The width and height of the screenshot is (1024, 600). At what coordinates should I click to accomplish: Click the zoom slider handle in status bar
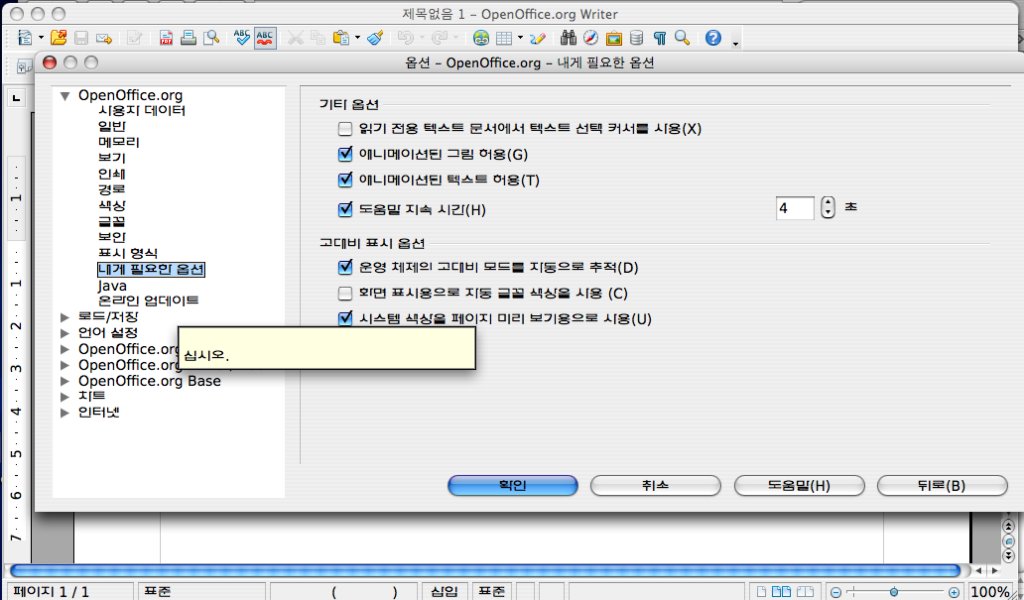[893, 592]
